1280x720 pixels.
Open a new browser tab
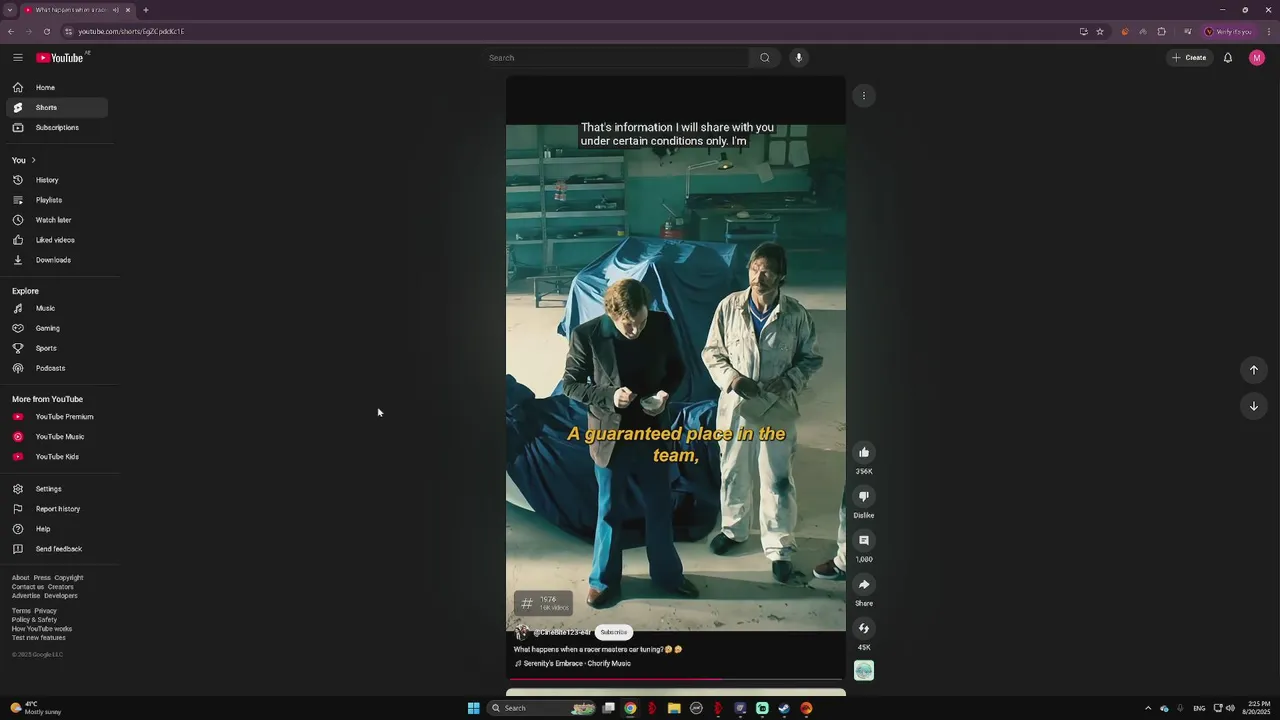146,10
